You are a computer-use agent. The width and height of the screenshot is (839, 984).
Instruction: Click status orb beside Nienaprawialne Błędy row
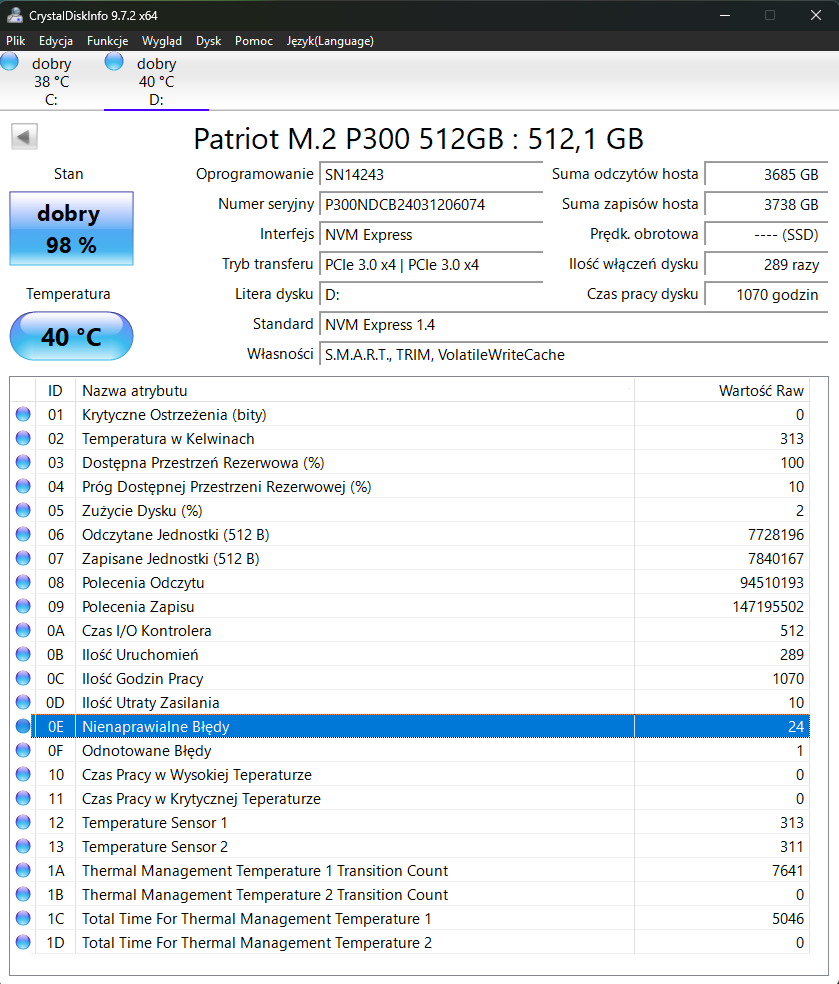[23, 727]
